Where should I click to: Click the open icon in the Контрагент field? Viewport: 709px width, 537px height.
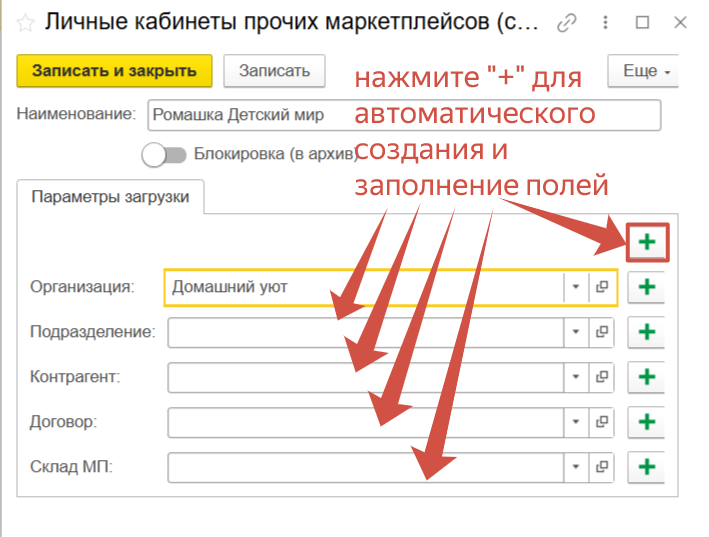click(603, 377)
